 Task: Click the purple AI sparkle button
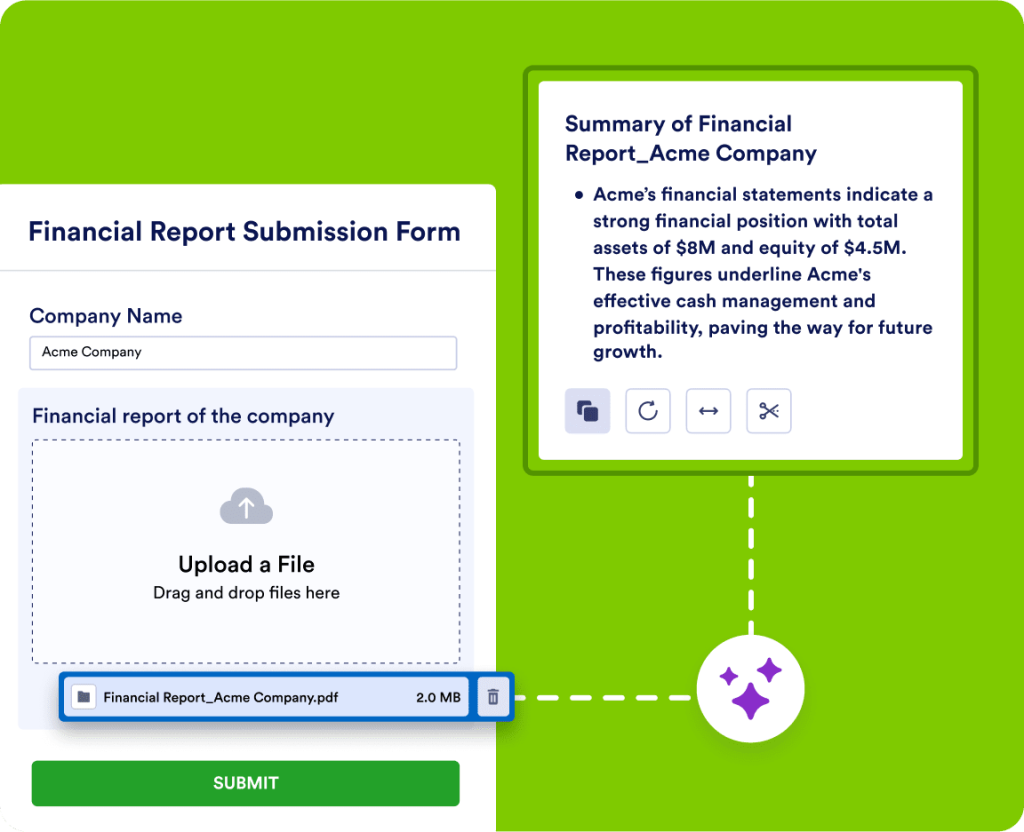pyautogui.click(x=750, y=688)
